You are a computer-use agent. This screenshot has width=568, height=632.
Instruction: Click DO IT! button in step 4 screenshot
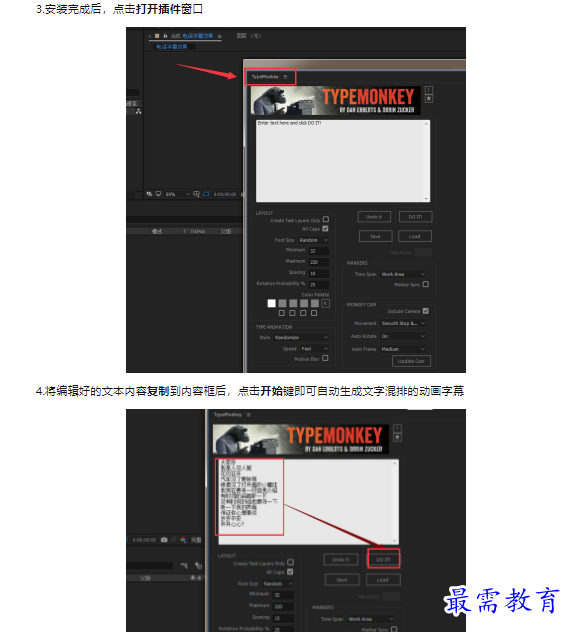[x=383, y=559]
